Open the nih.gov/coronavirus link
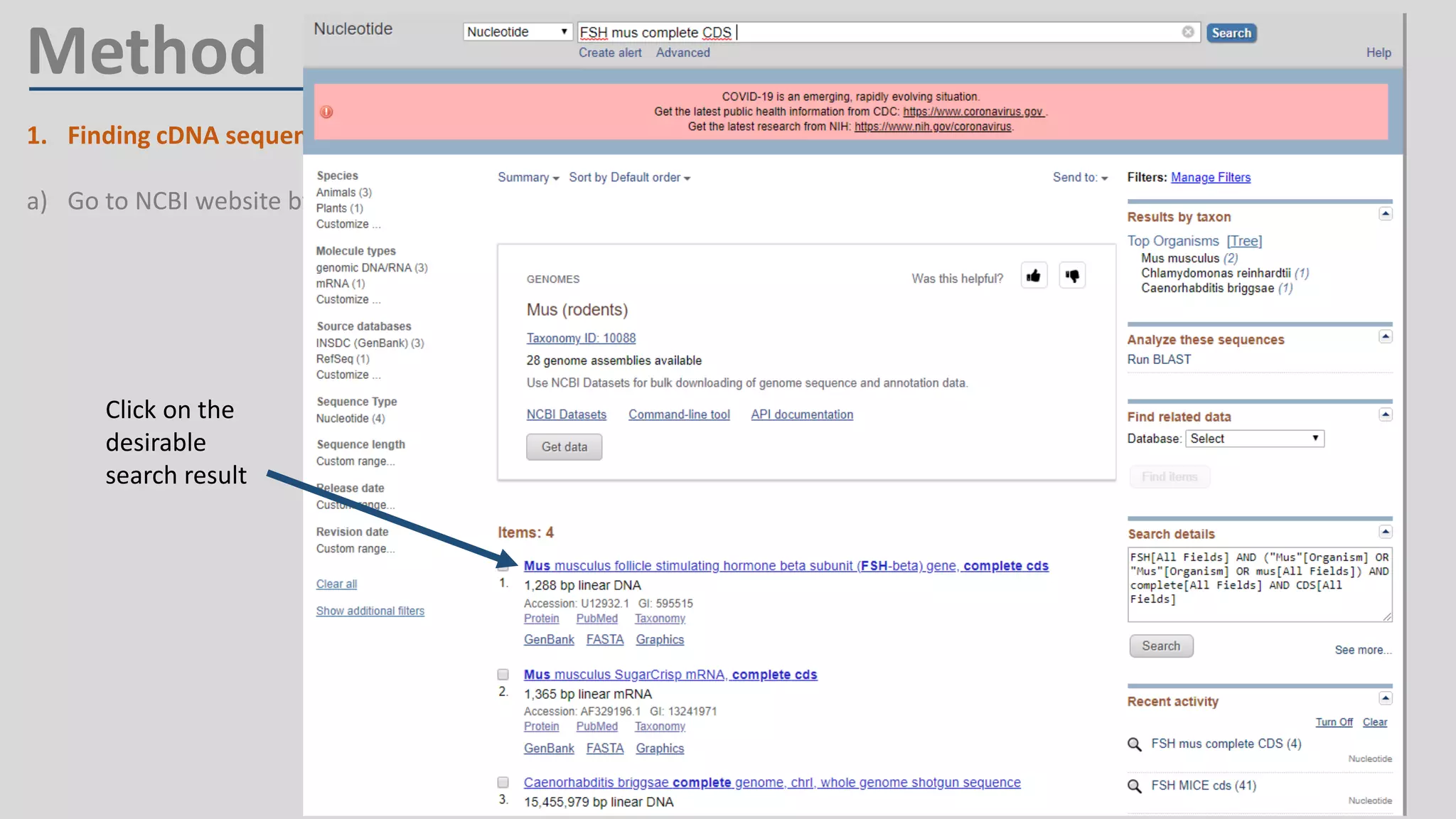The image size is (1456, 819). (x=933, y=127)
